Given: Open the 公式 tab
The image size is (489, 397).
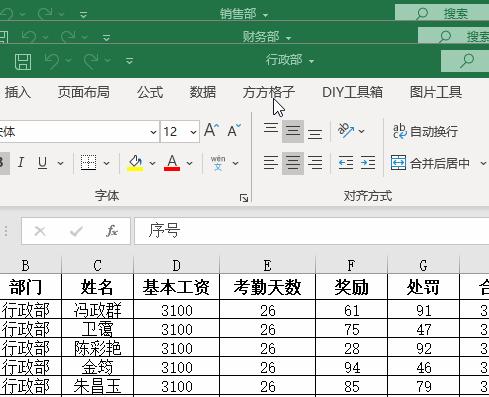Looking at the screenshot, I should (x=150, y=92).
